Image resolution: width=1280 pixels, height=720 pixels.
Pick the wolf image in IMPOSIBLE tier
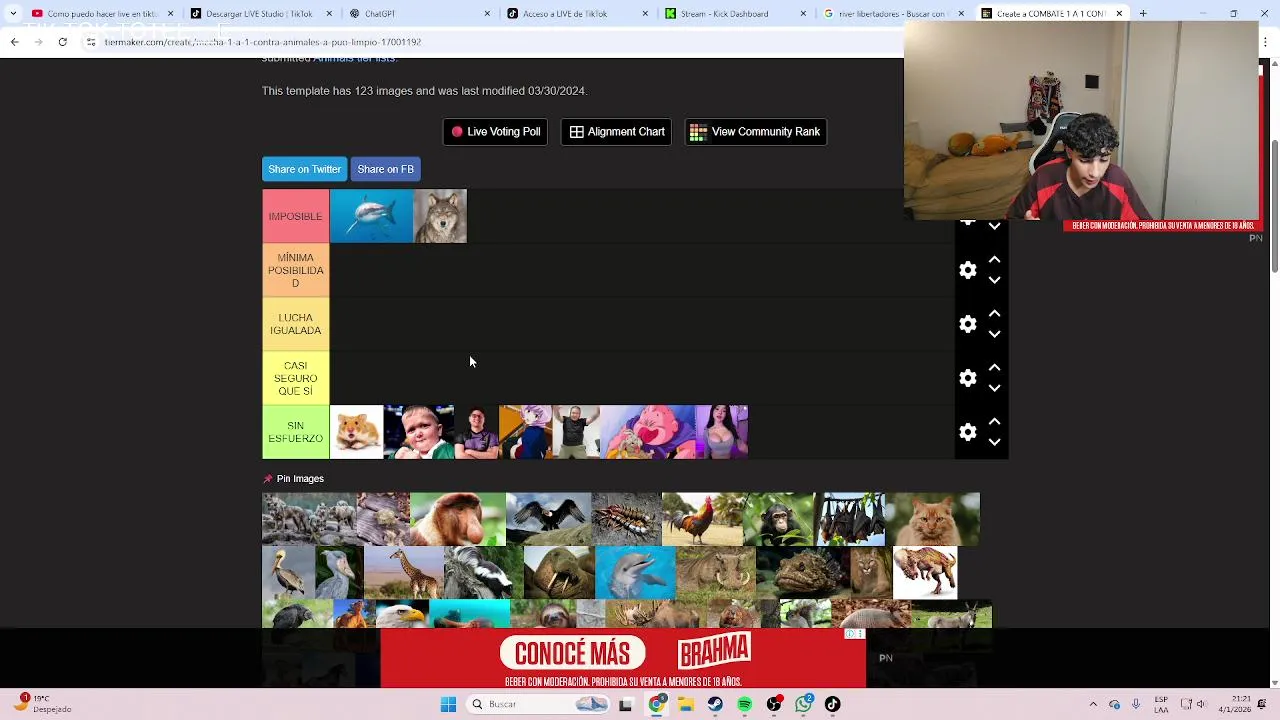[x=440, y=216]
